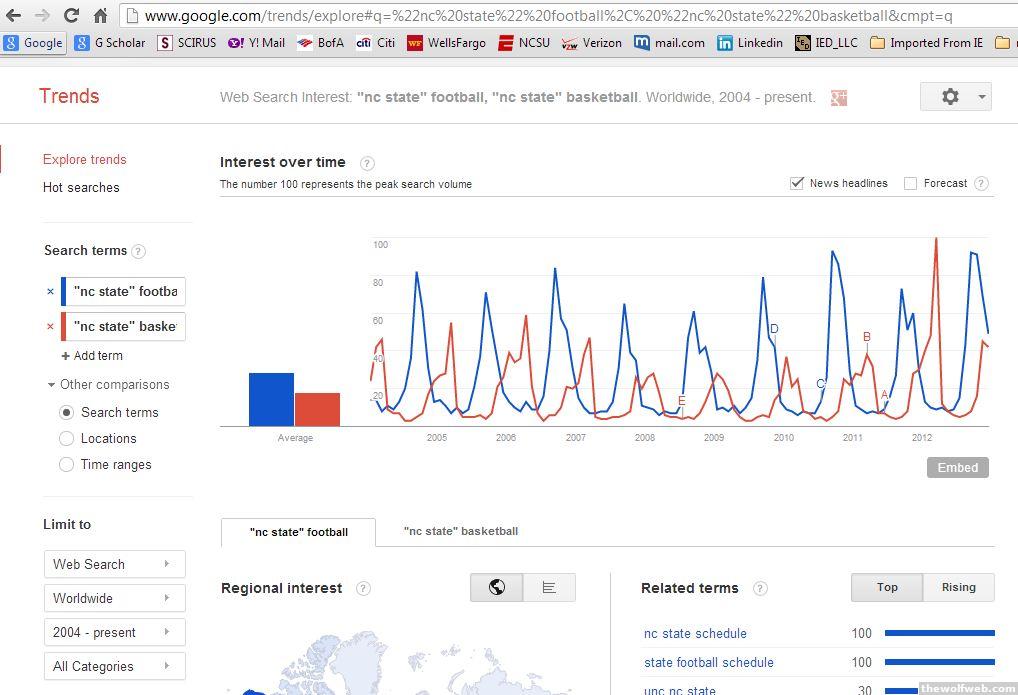Click help icon beside Related terms
The width and height of the screenshot is (1018, 695).
pyautogui.click(x=760, y=588)
